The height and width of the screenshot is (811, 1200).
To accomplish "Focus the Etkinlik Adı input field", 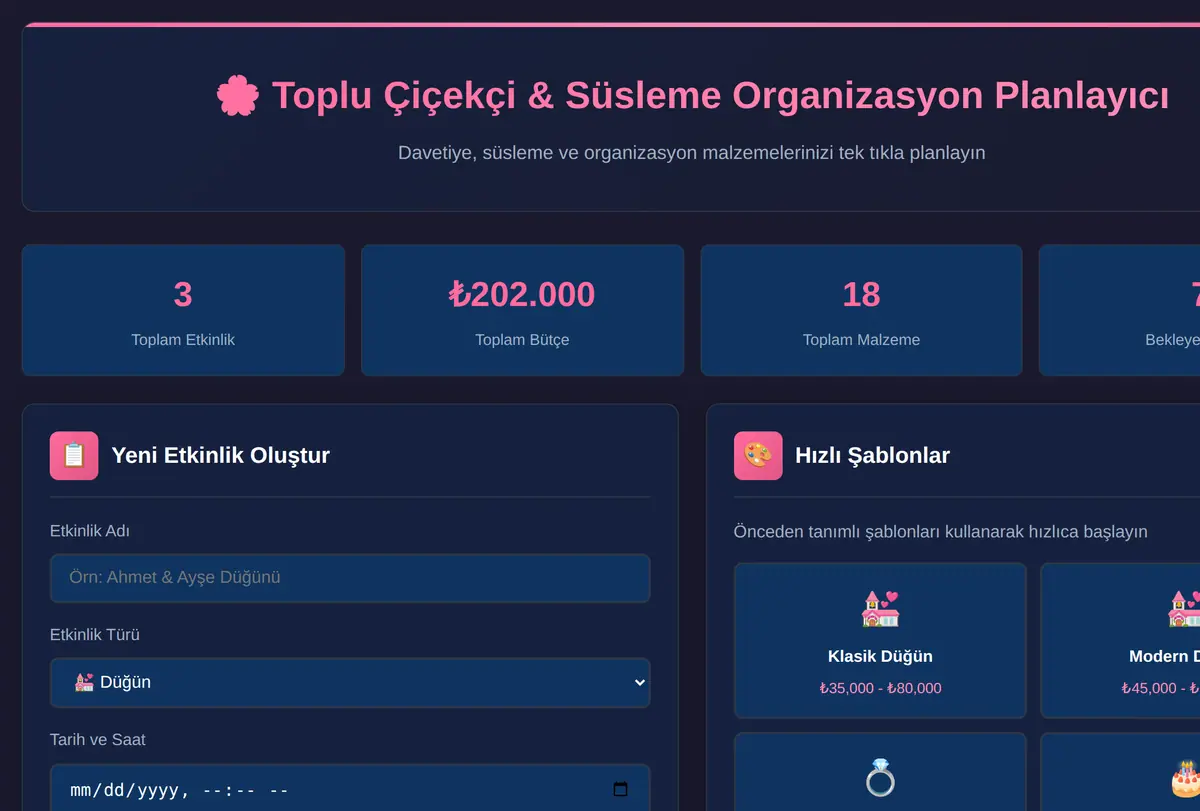I will [x=350, y=578].
